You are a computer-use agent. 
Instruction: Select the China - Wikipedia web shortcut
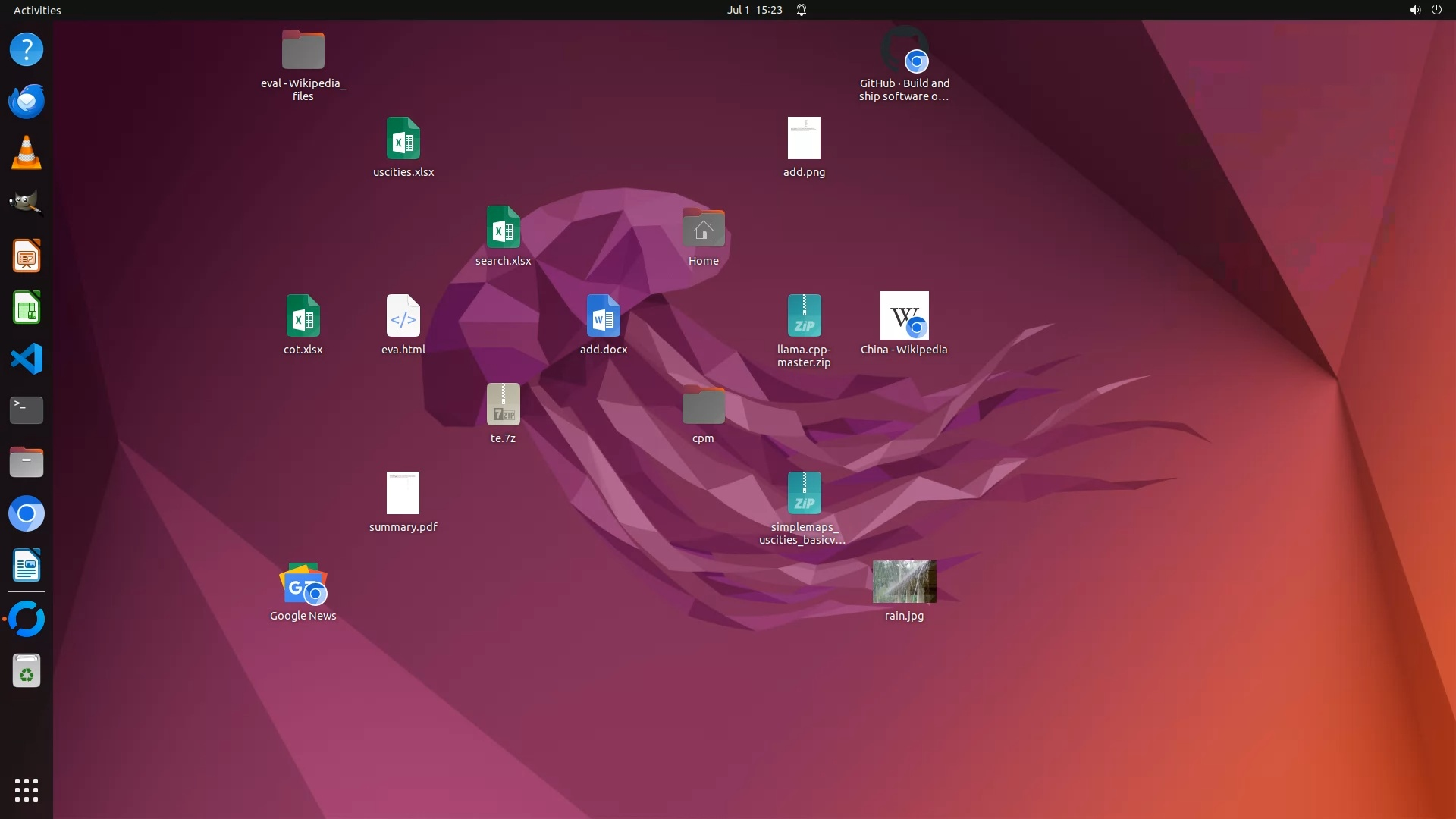coord(904,316)
